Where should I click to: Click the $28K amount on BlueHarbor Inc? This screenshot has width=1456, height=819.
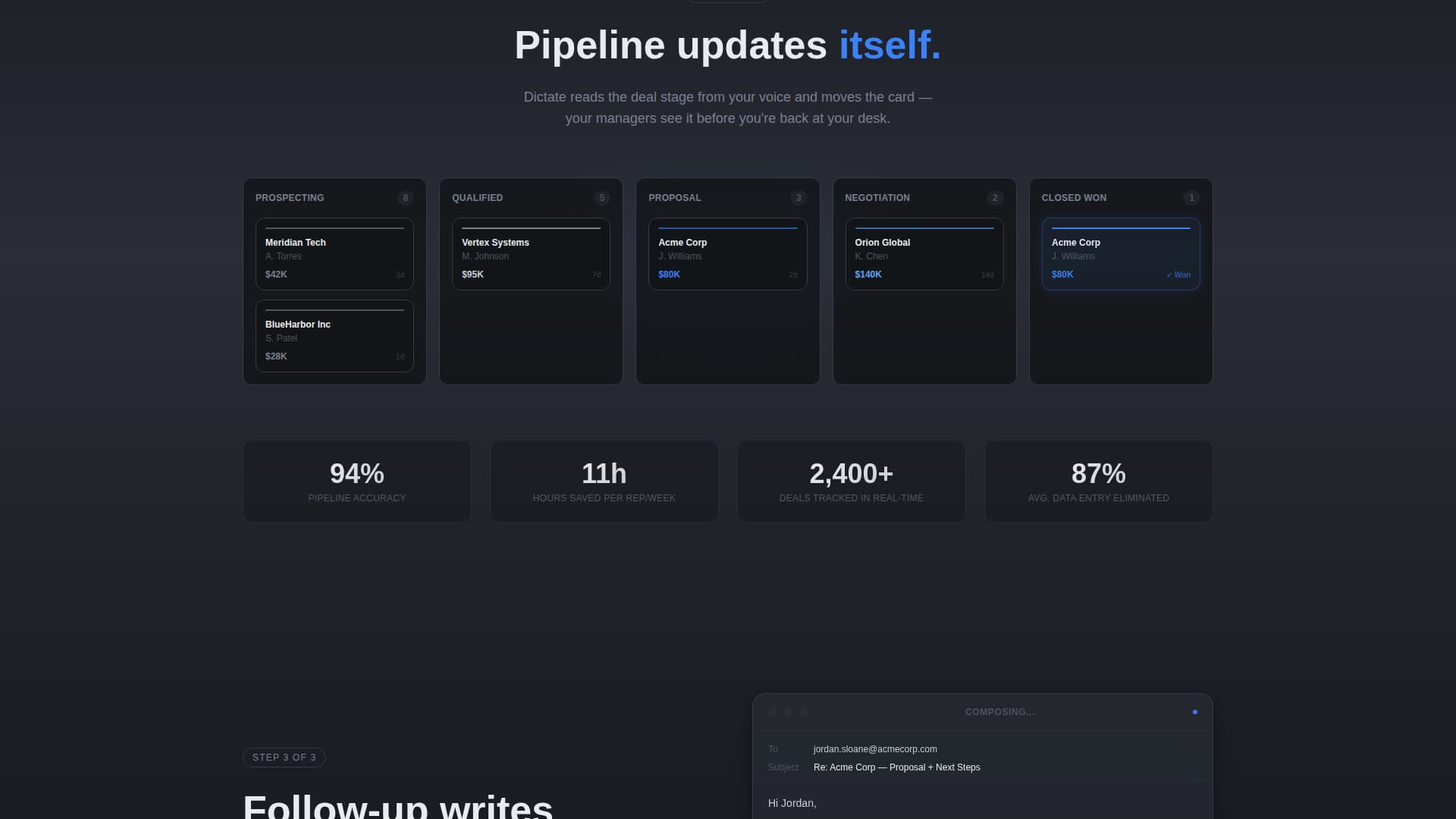pos(276,356)
